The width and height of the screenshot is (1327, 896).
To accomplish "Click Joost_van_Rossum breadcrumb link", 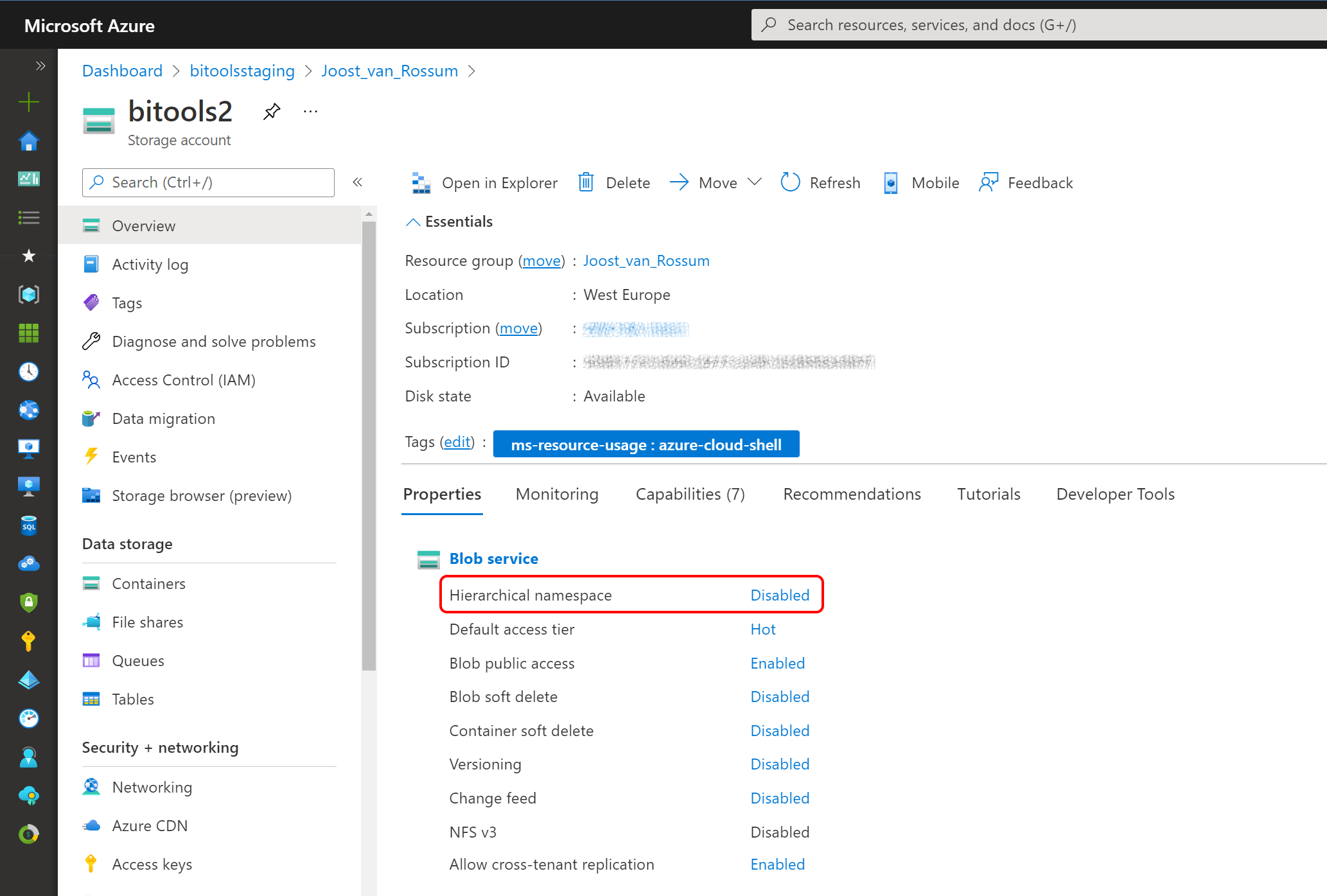I will 390,71.
